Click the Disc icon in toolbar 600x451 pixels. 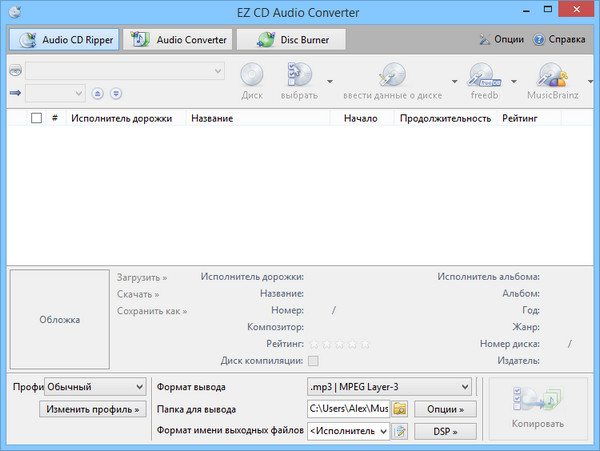[252, 75]
